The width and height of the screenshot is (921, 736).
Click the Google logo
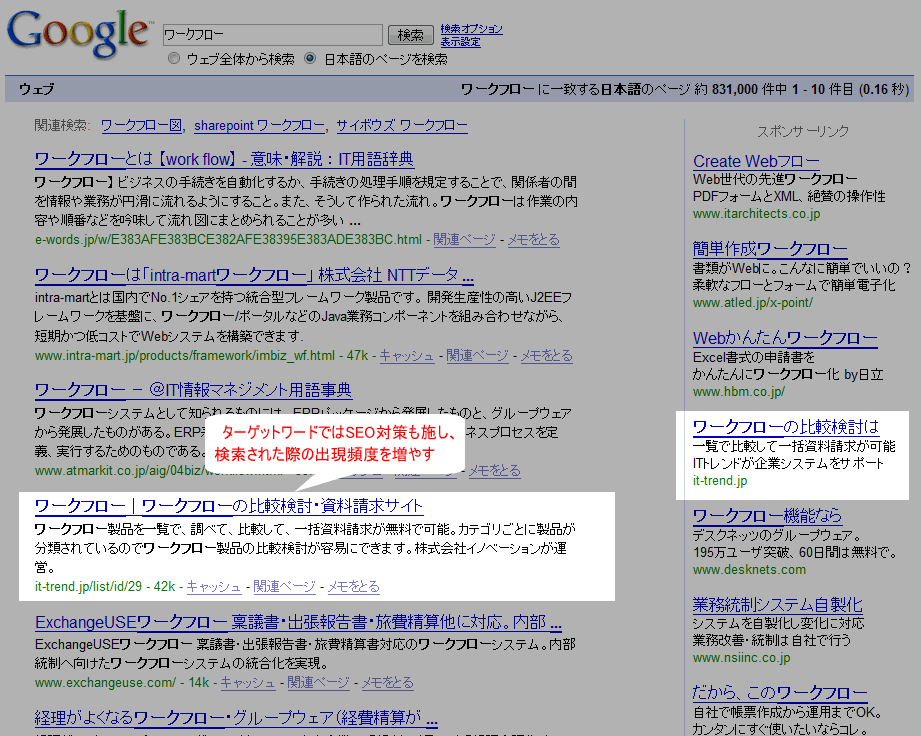(76, 34)
